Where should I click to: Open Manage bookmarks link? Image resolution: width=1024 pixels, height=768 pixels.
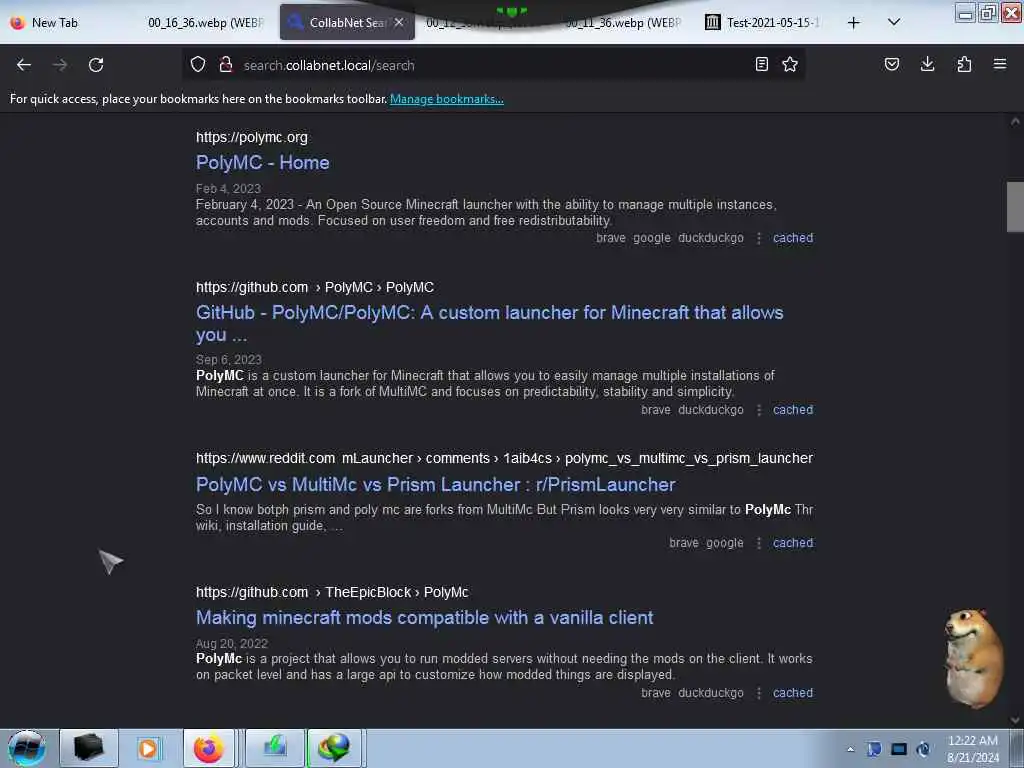coord(447,99)
